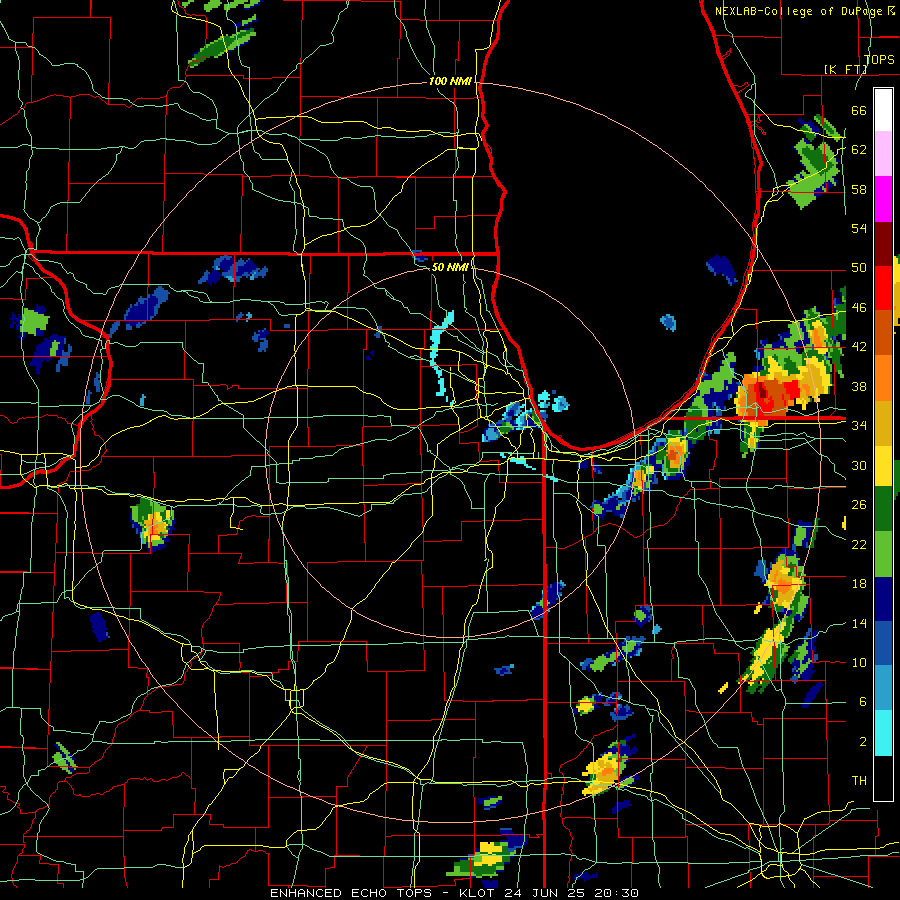Click the TOPS legend title
Screen dimensions: 900x900
879,59
